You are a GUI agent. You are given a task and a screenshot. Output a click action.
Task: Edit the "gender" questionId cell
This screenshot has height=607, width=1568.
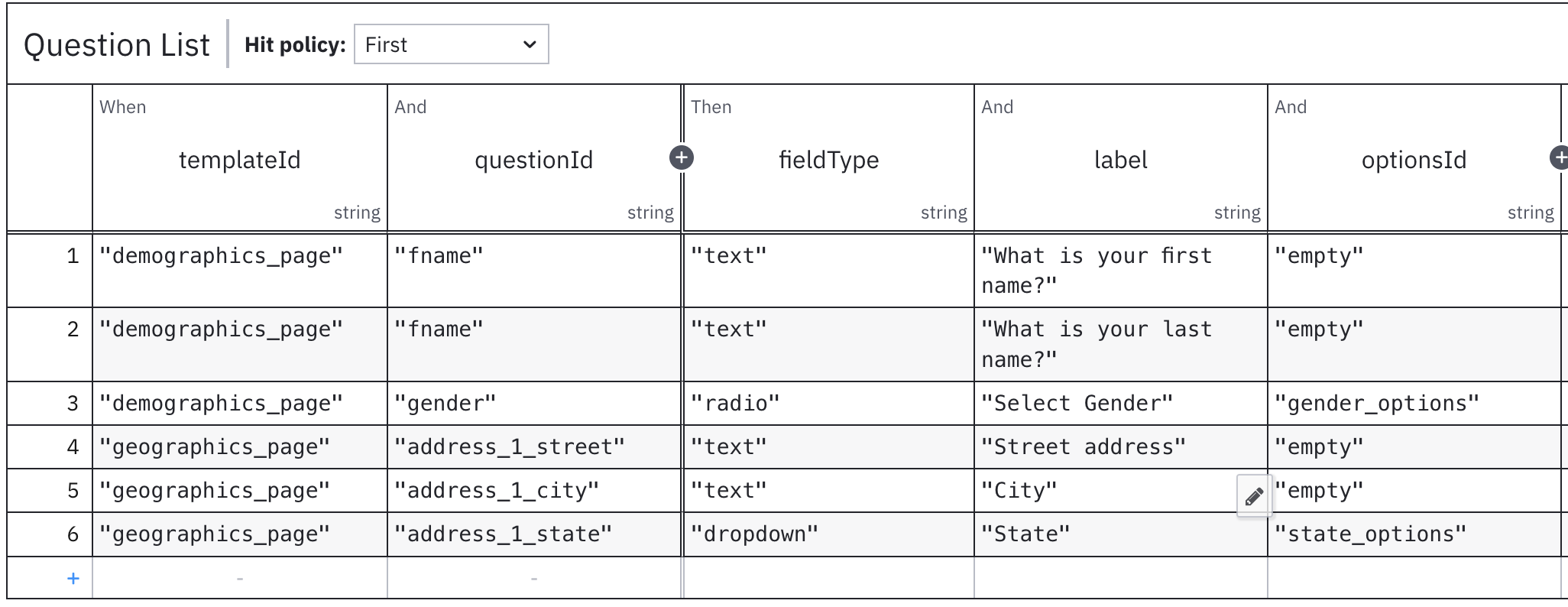534,403
